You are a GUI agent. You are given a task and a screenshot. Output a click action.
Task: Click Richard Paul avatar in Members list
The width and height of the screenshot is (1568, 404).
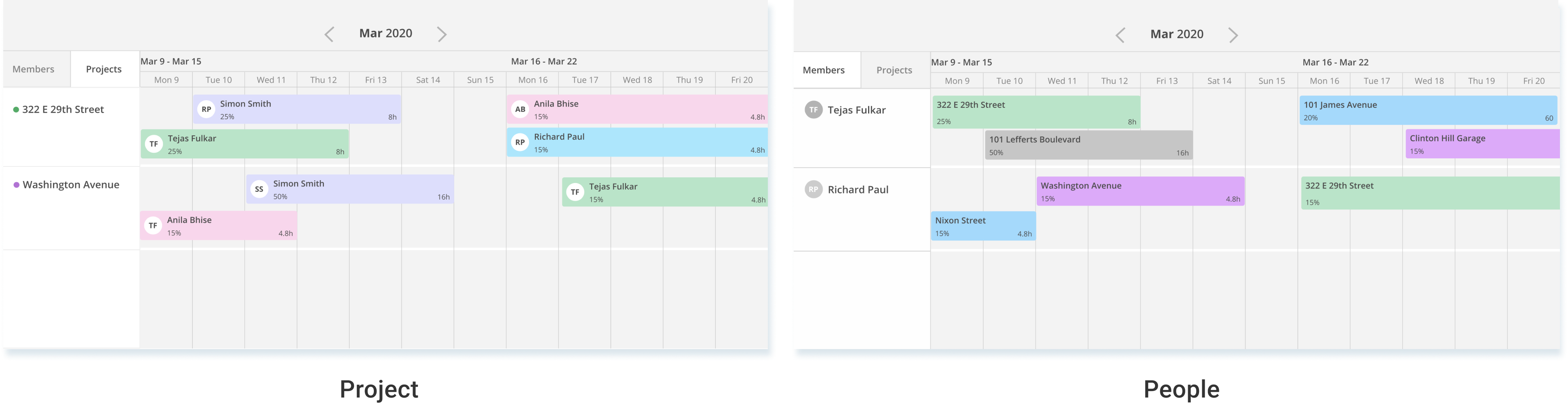(813, 190)
